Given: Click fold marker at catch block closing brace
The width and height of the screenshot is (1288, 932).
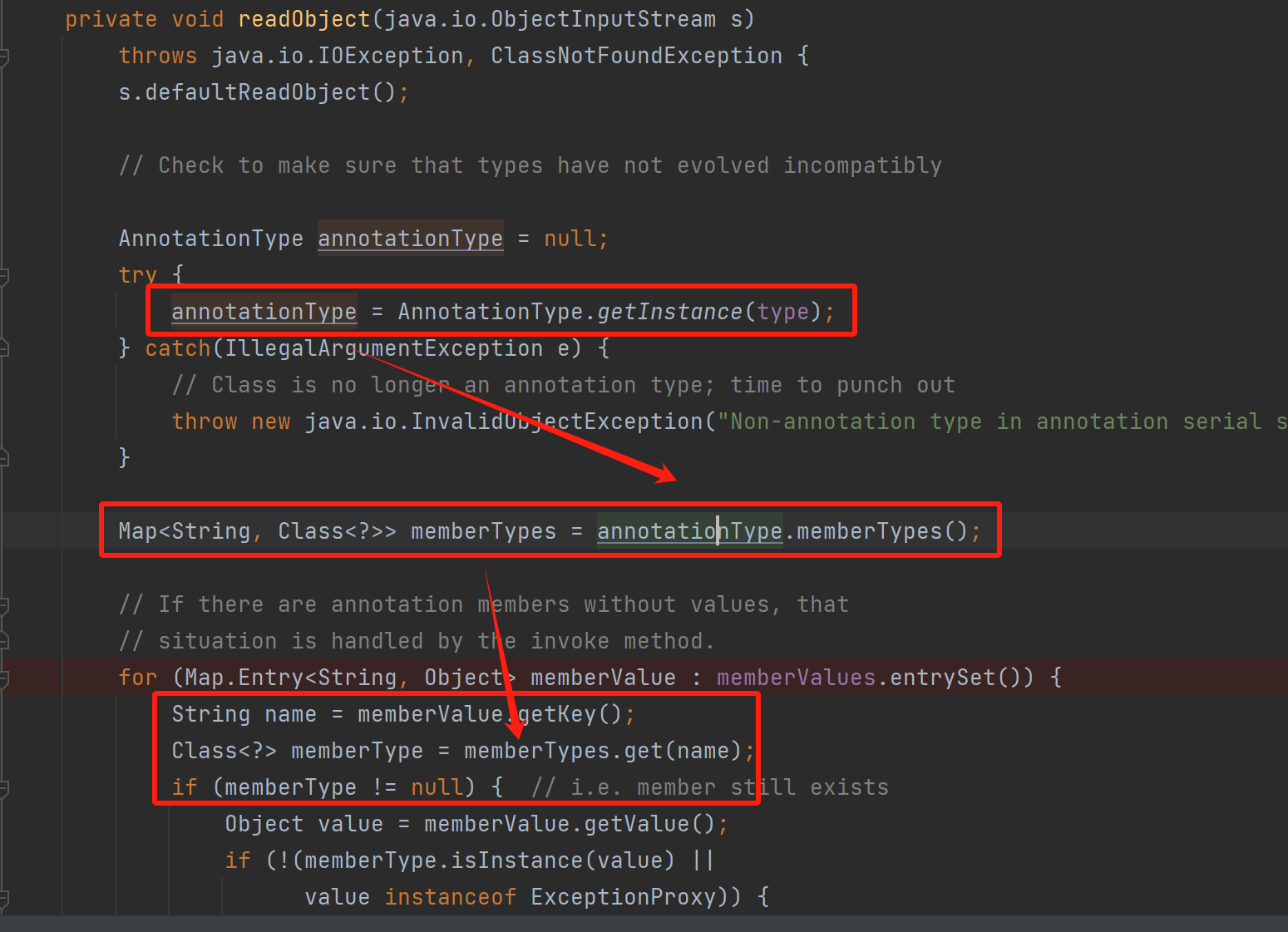Looking at the screenshot, I should [x=4, y=456].
